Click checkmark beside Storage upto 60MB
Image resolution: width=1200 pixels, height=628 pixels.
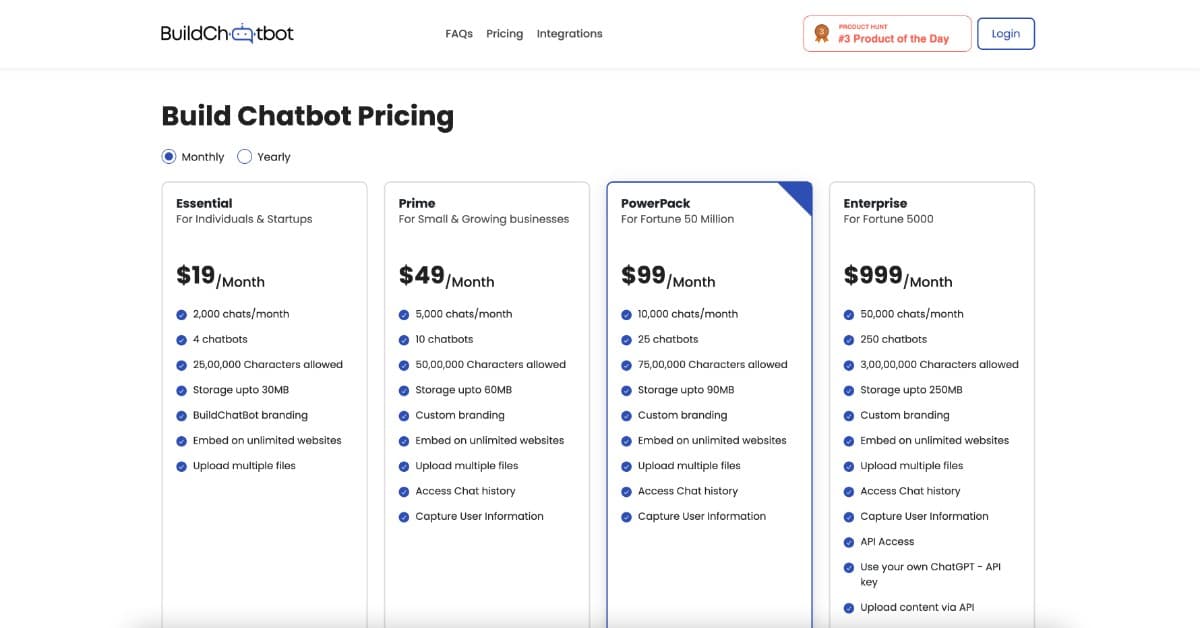point(404,390)
